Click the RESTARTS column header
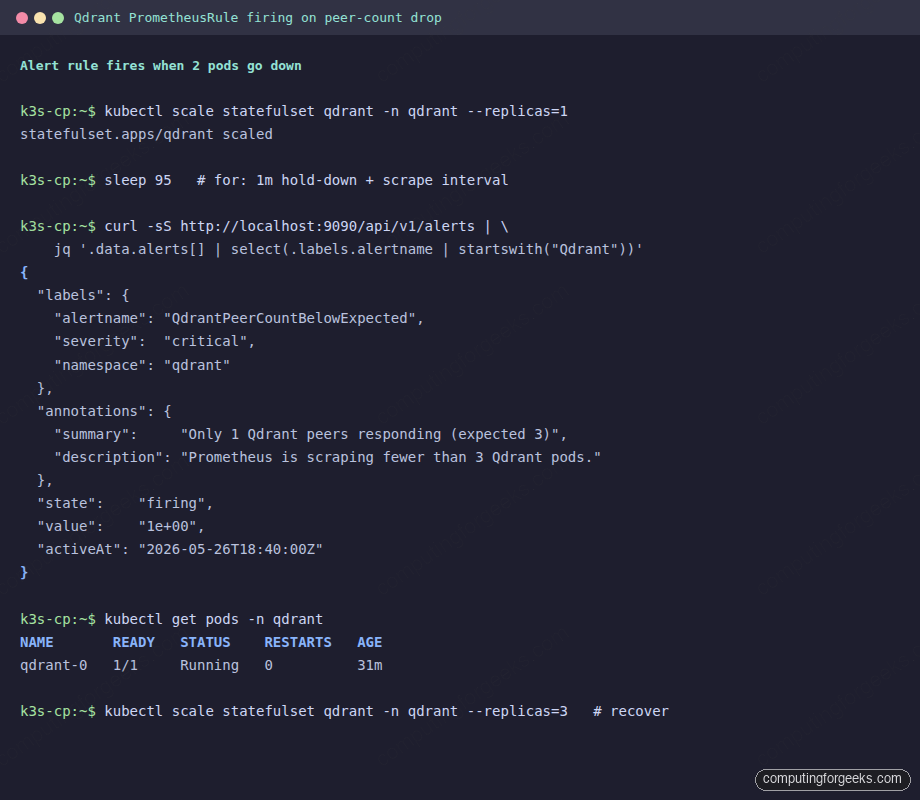 pyautogui.click(x=297, y=642)
